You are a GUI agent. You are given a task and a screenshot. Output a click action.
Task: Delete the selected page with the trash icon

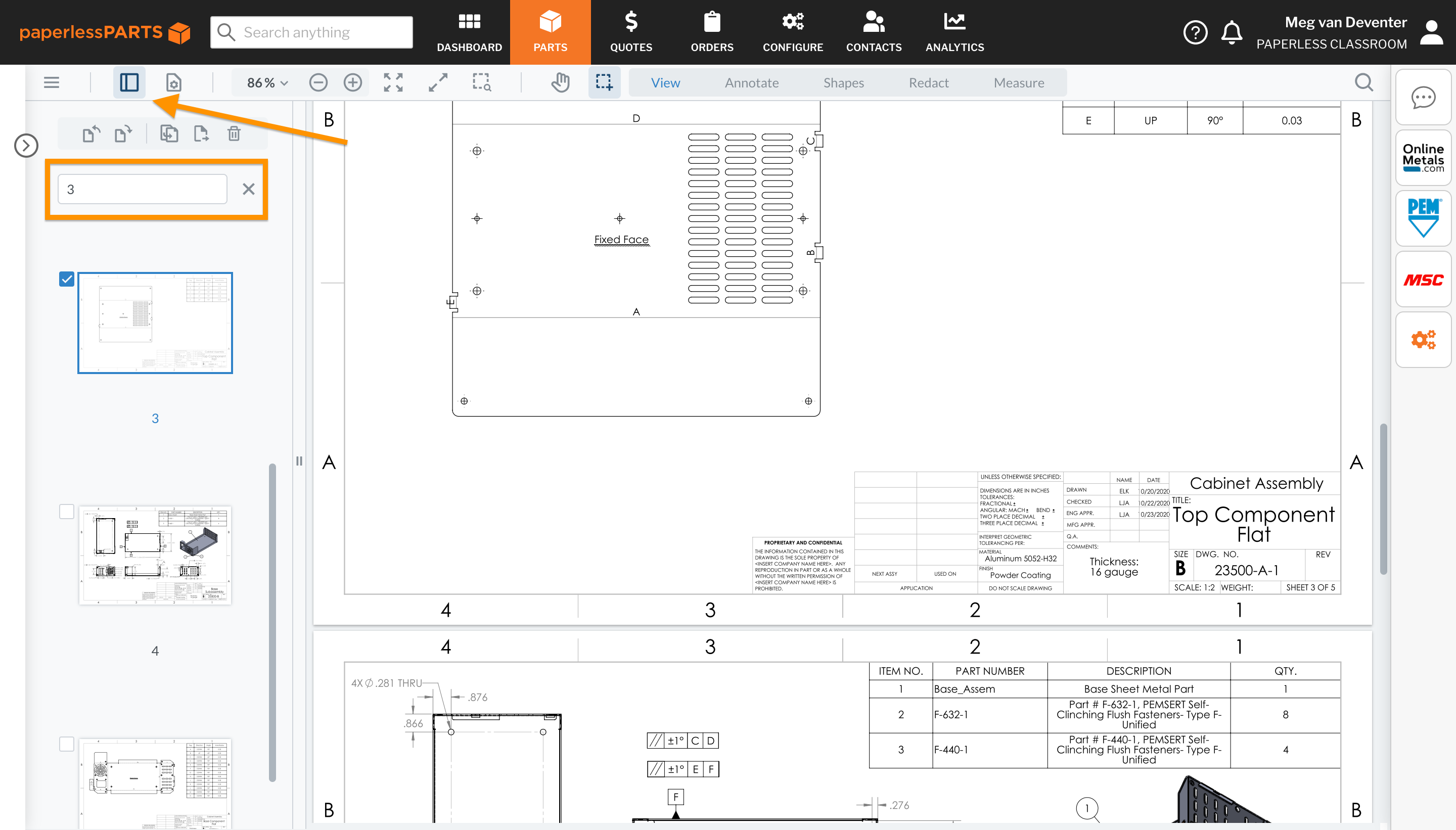[x=234, y=133]
